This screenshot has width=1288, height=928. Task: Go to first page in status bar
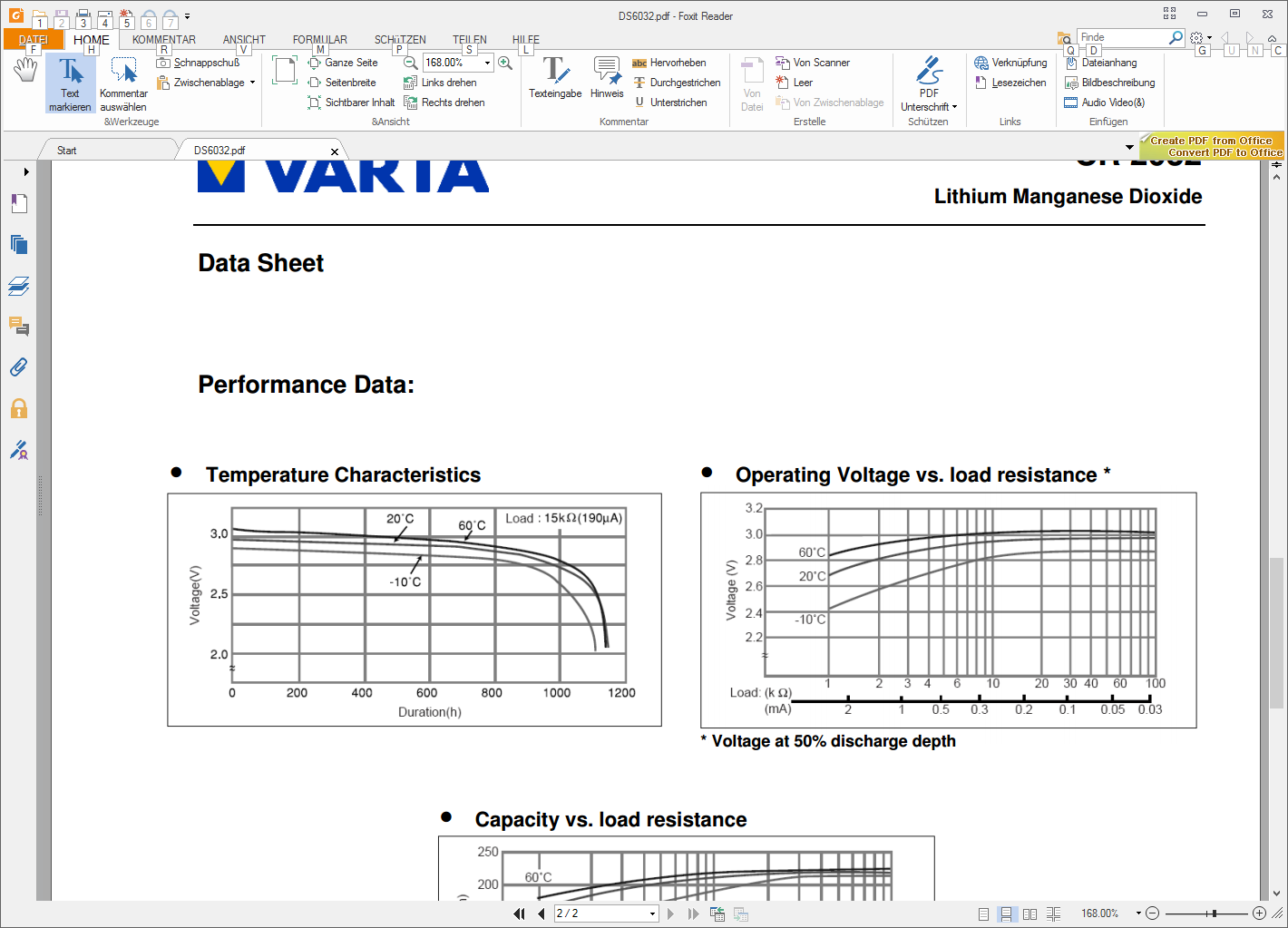[x=519, y=913]
